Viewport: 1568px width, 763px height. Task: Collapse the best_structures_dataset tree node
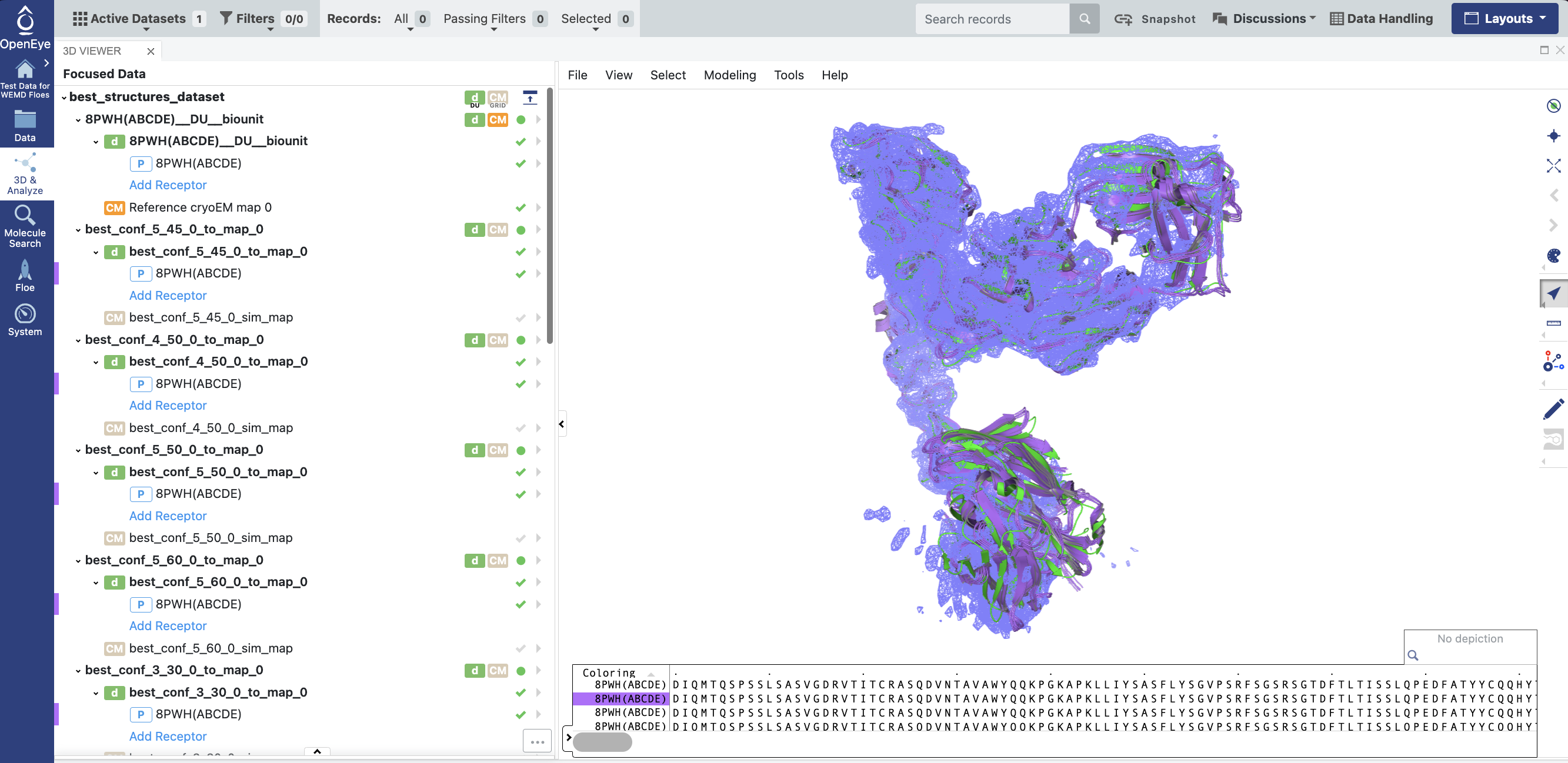pyautogui.click(x=65, y=98)
